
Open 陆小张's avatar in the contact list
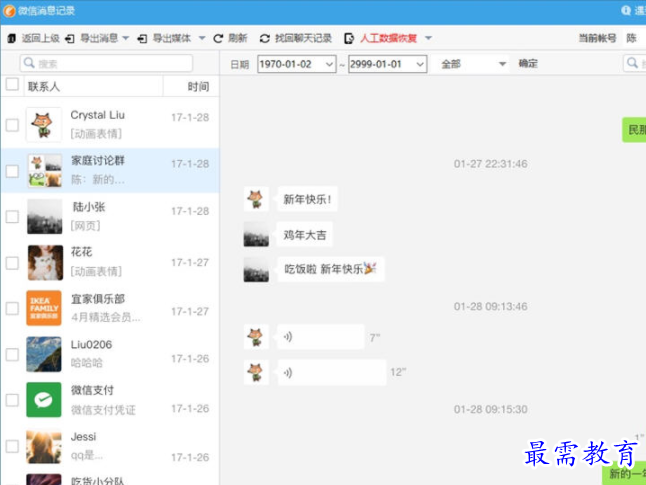[x=44, y=217]
